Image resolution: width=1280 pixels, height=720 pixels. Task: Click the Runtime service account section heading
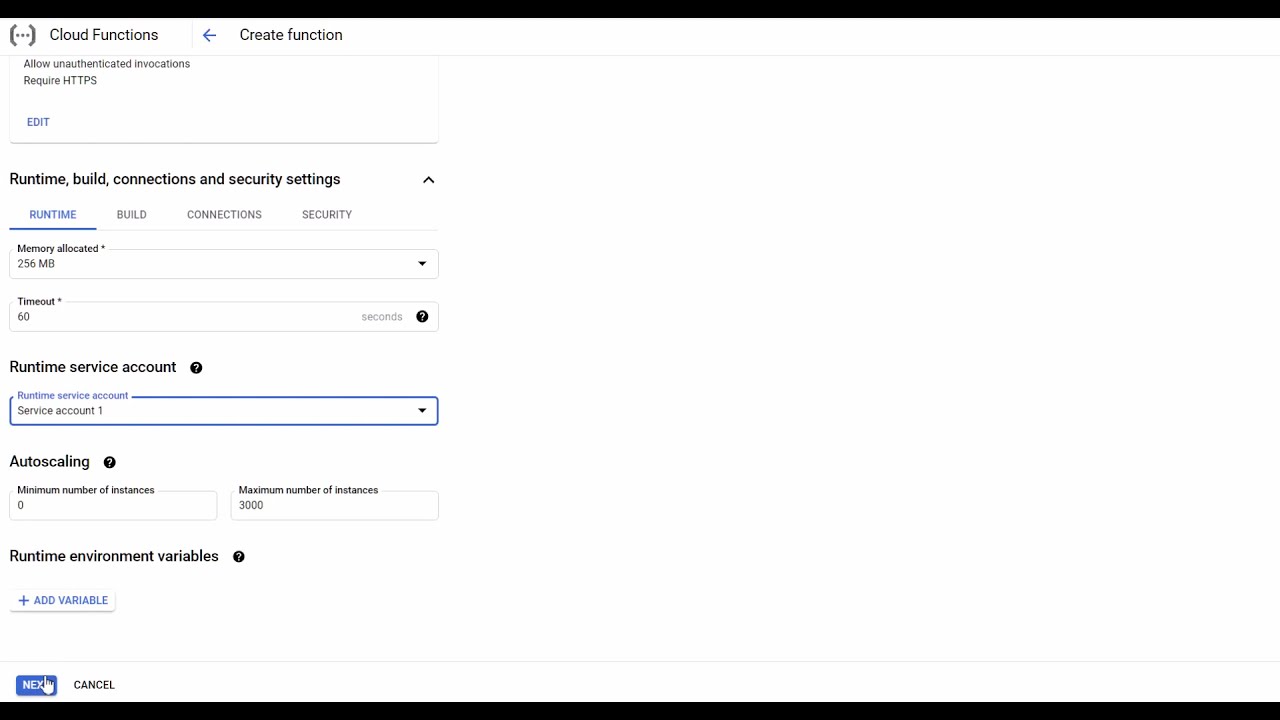tap(93, 367)
